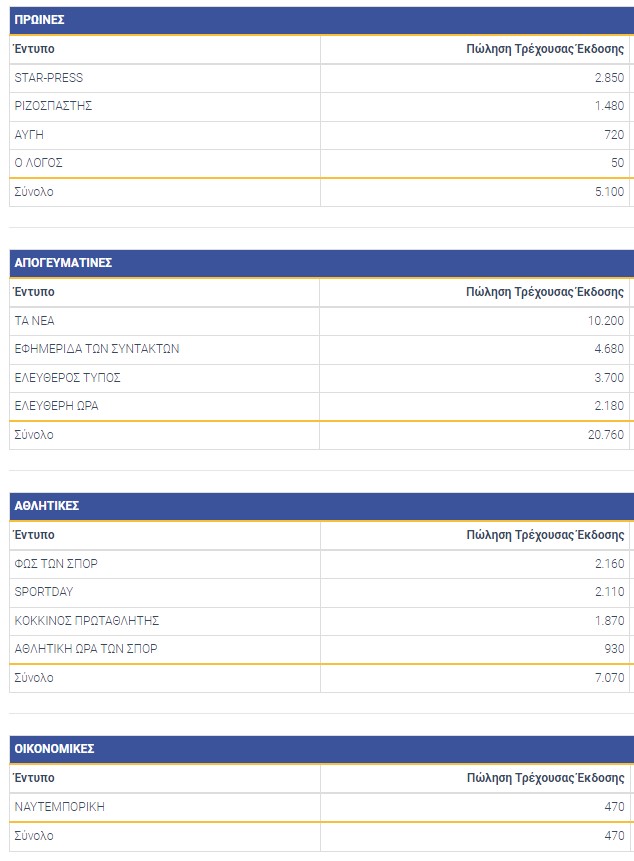Click the ΟΙΚΟΝΟΜΙΚΕΣ section header

click(55, 748)
